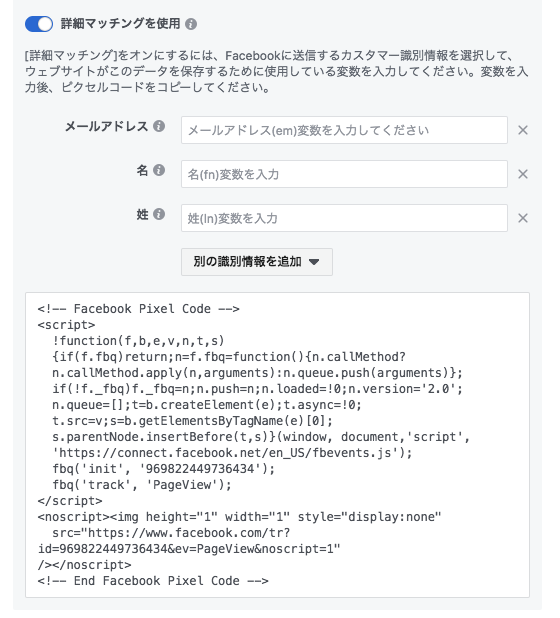Click the info icon next to 姓
The height and width of the screenshot is (618, 560).
click(159, 214)
